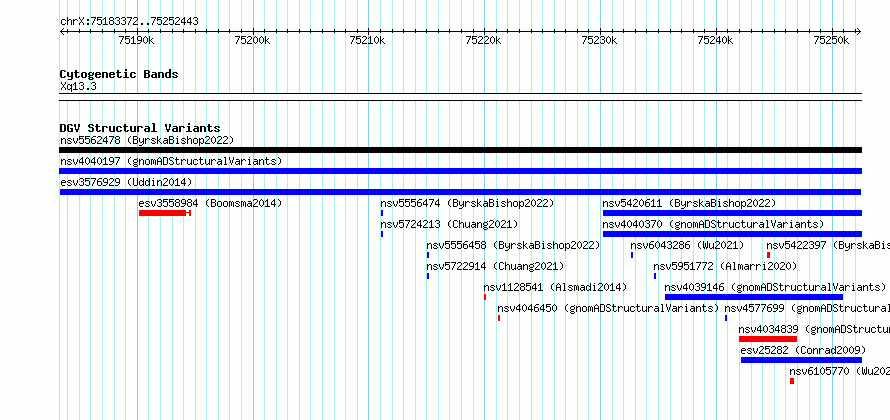Click the Xq13.3 cytogenetic band line
Viewport: 890px width, 420px height.
tap(461, 97)
